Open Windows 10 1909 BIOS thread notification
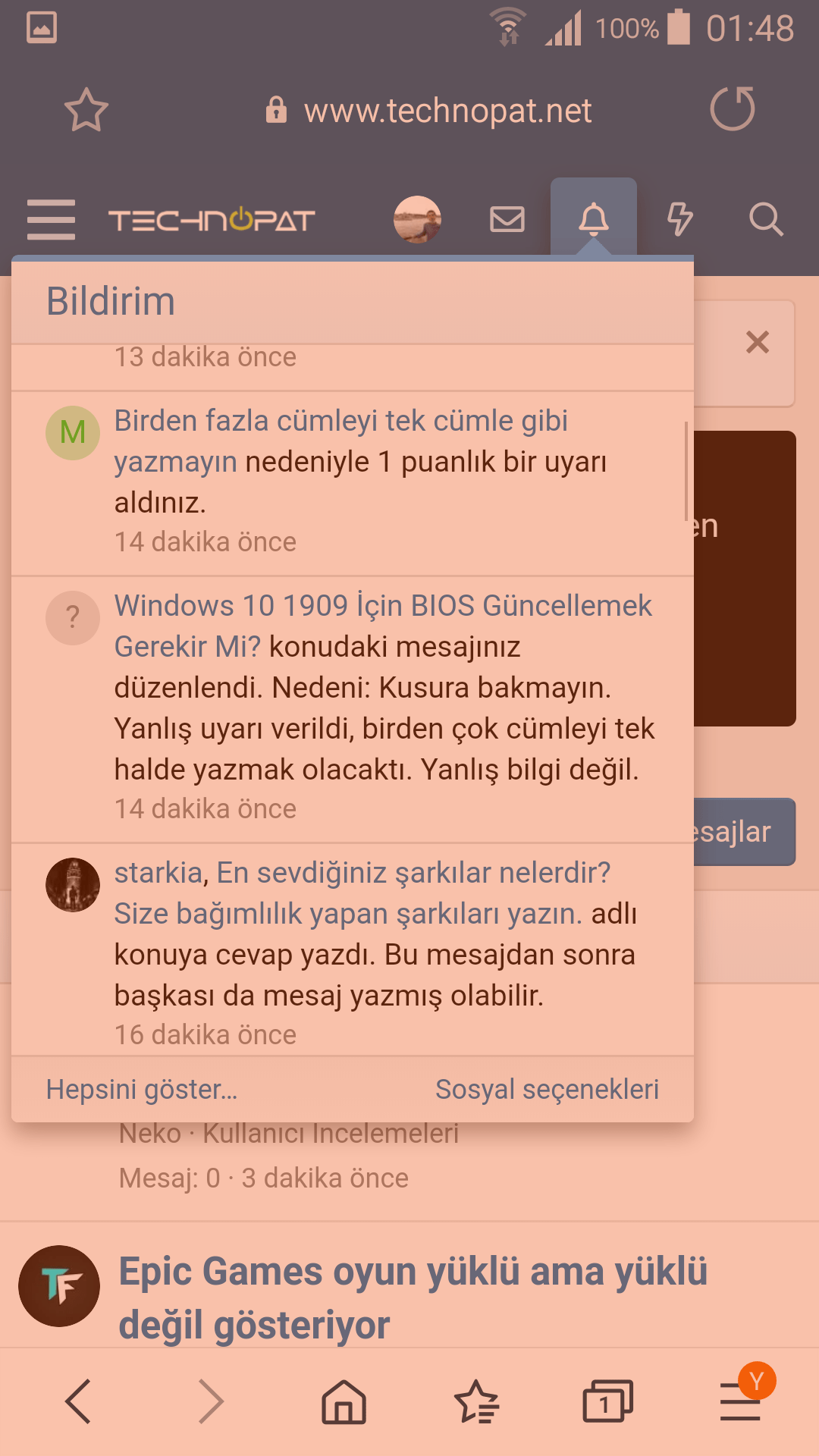The height and width of the screenshot is (1456, 819). (x=353, y=709)
